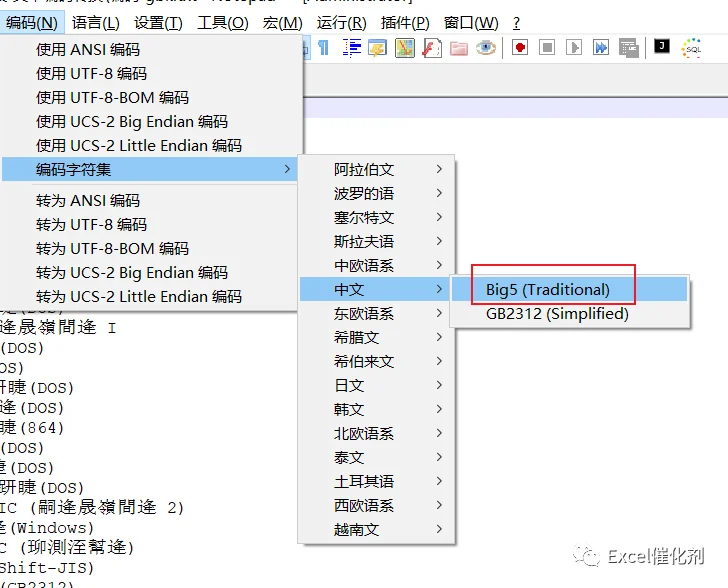Expand the 希腊文 submenu
Image resolution: width=728 pixels, height=588 pixels.
pyautogui.click(x=376, y=338)
